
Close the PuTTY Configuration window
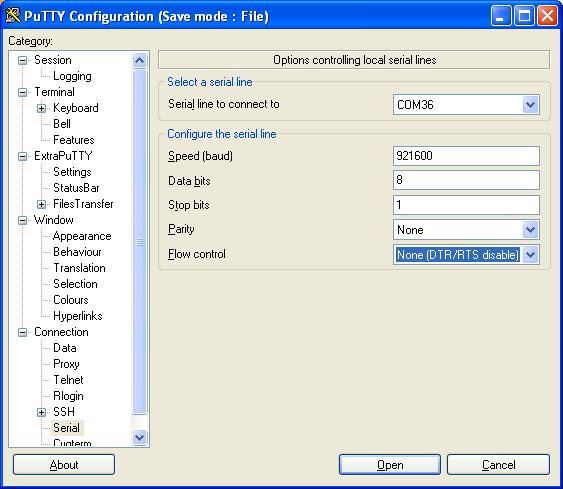coord(547,16)
